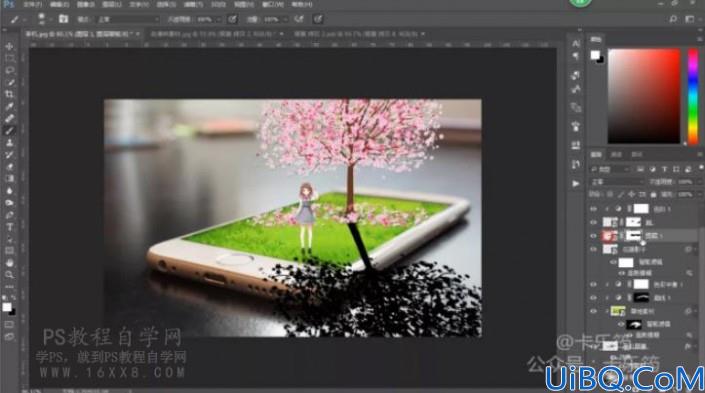Image resolution: width=705 pixels, height=393 pixels.
Task: Toggle pressure for size button
Action: pyautogui.click(x=317, y=19)
